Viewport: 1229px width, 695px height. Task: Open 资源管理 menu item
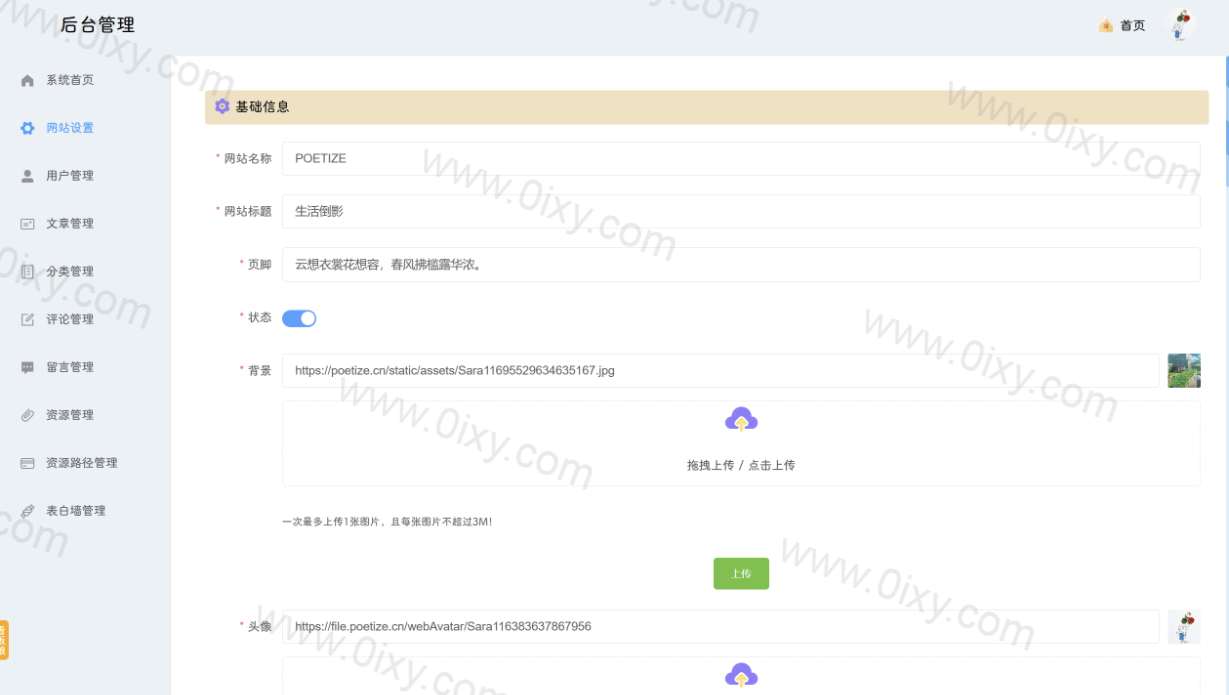click(70, 415)
